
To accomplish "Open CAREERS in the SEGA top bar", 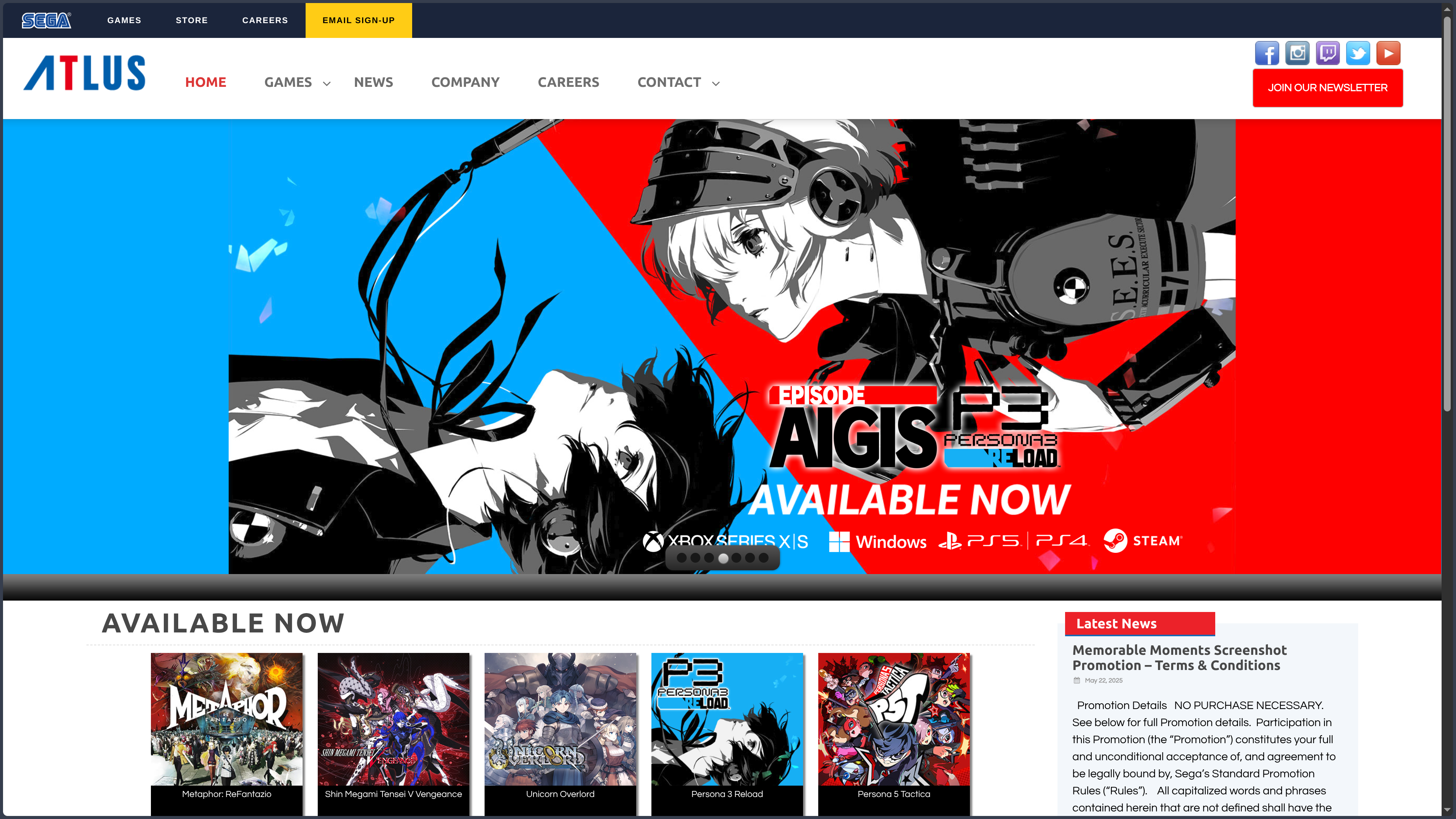I will click(x=265, y=20).
